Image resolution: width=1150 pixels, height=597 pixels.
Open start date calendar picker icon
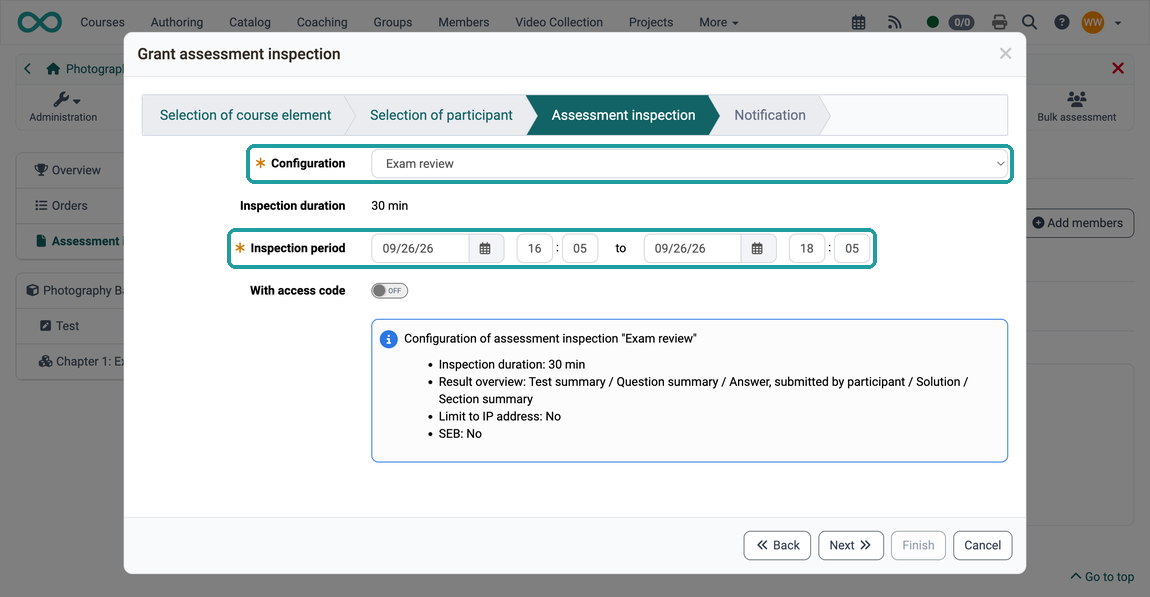(x=485, y=249)
